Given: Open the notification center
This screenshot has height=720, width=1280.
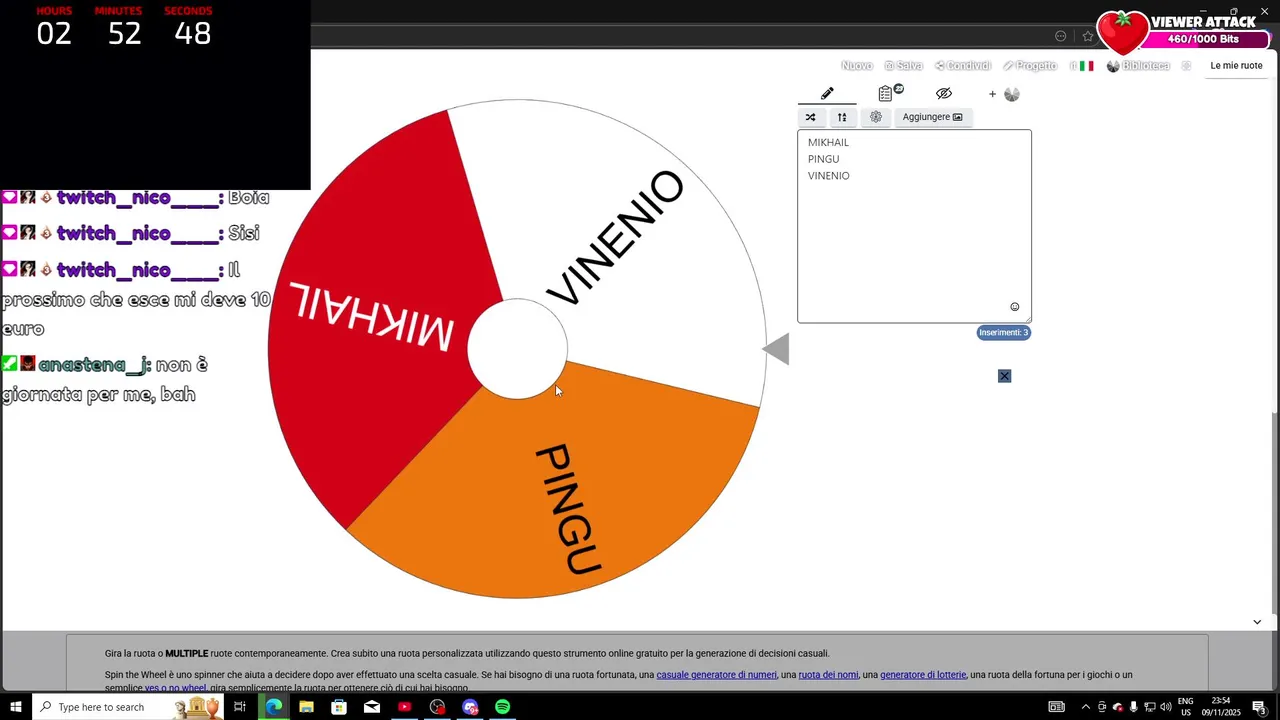Looking at the screenshot, I should coord(1260,707).
